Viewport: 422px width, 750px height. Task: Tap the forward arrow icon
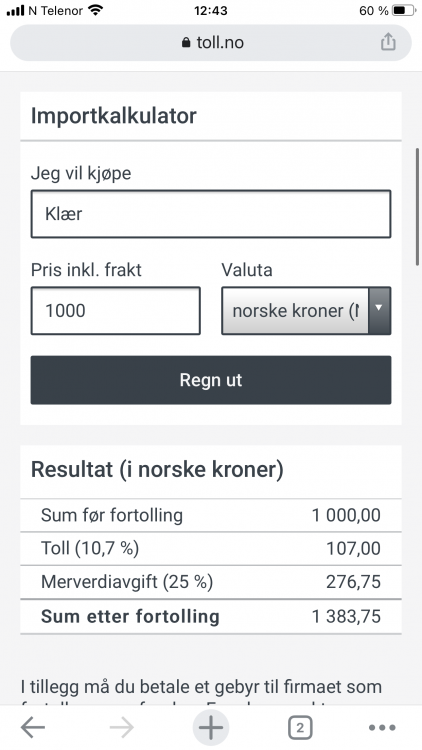click(122, 728)
